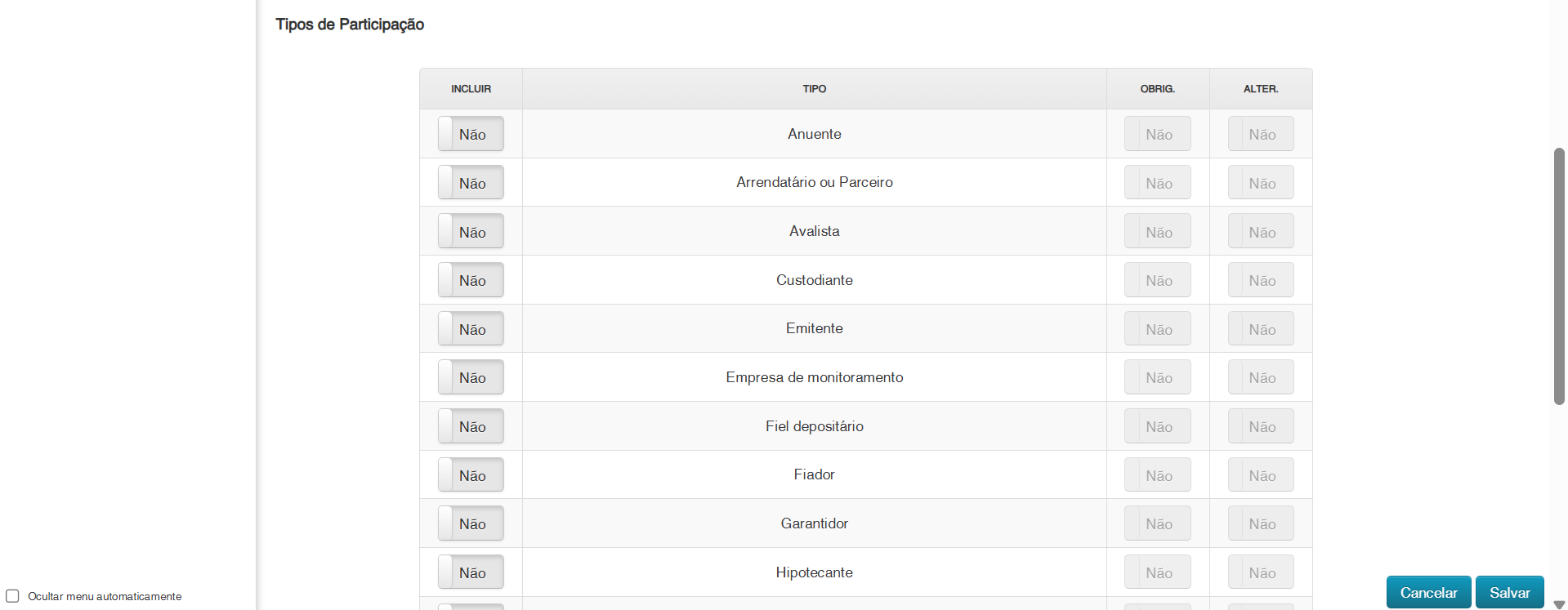The height and width of the screenshot is (610, 1568).
Task: Click the Salvar button
Action: point(1509,592)
